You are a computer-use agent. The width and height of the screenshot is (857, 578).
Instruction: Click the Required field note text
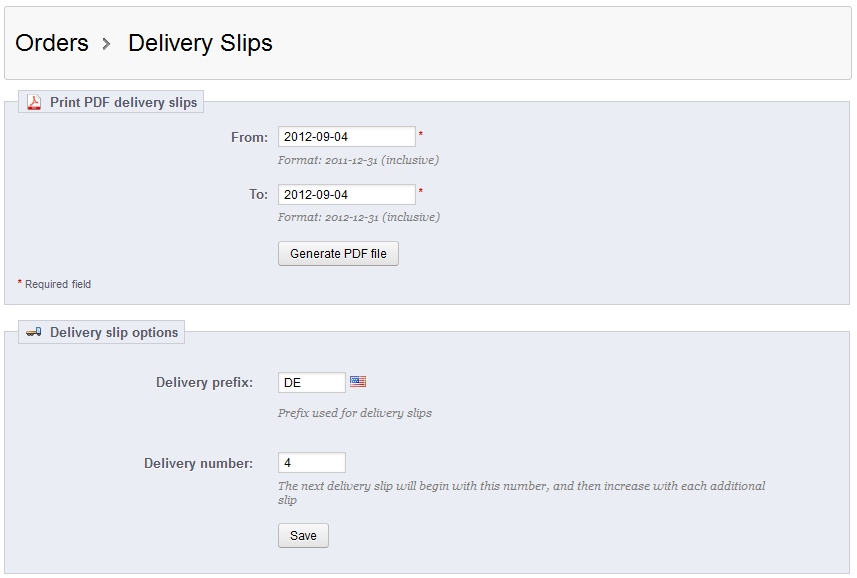point(58,284)
